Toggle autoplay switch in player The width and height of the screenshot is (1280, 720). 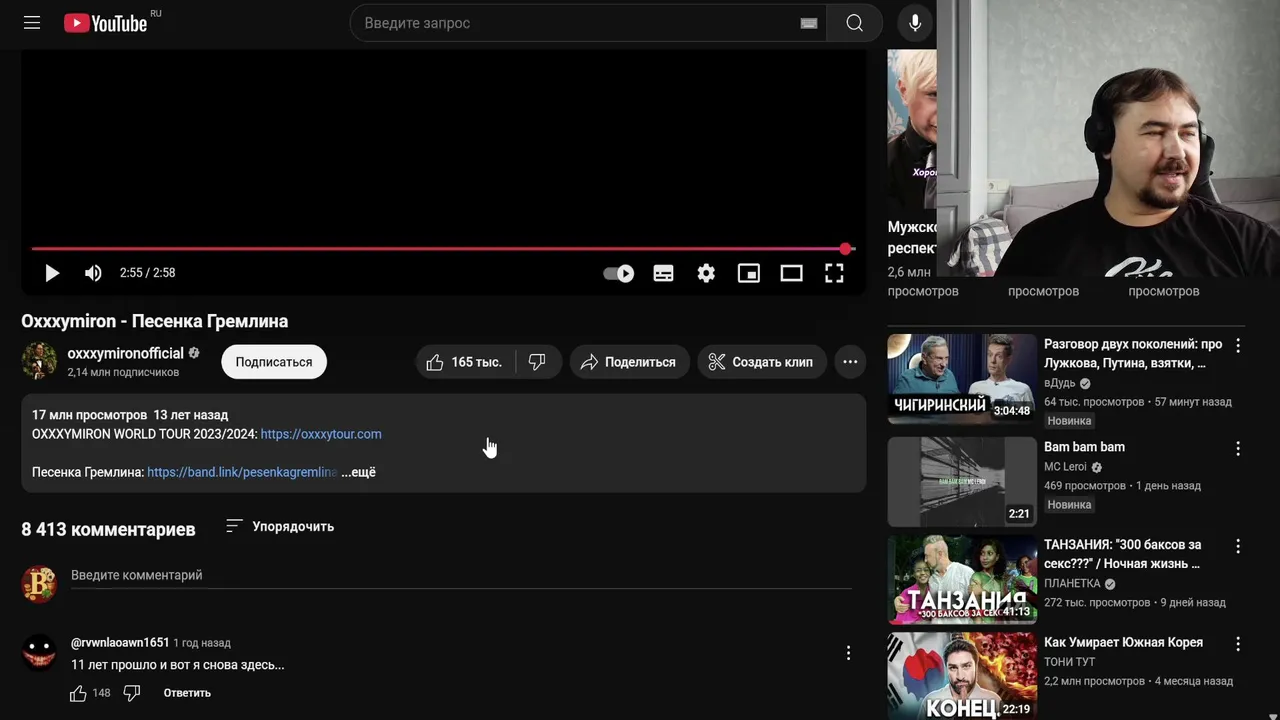pyautogui.click(x=619, y=273)
